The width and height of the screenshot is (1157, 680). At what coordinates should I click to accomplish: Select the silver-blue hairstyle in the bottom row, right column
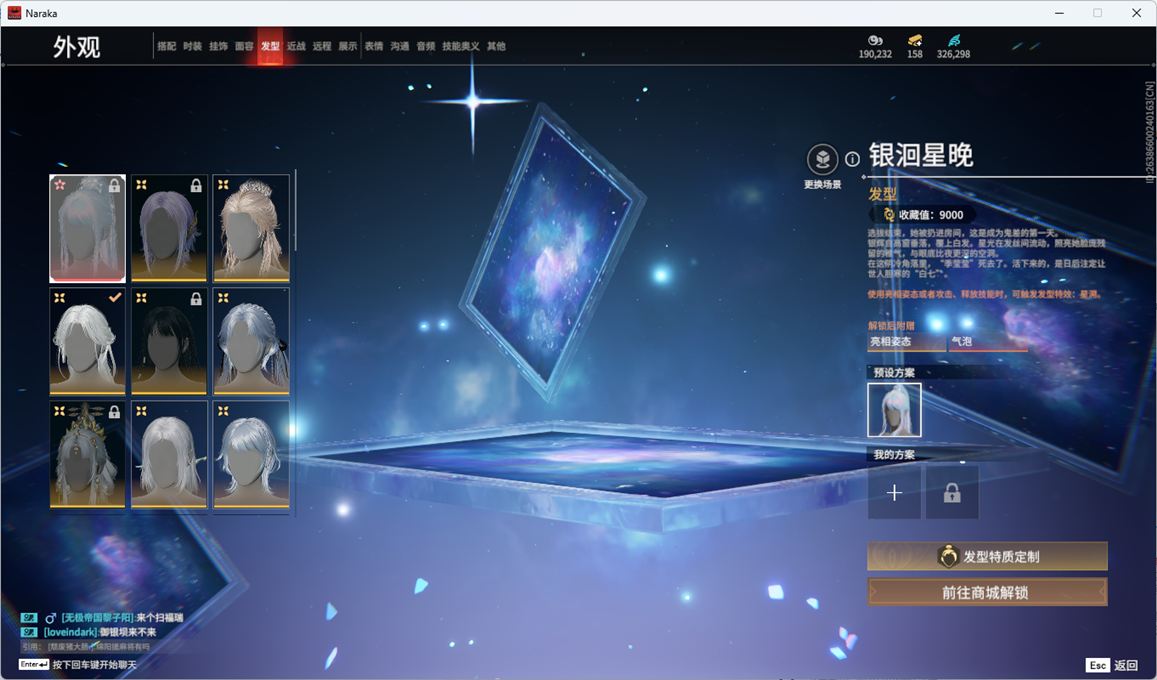click(x=251, y=455)
